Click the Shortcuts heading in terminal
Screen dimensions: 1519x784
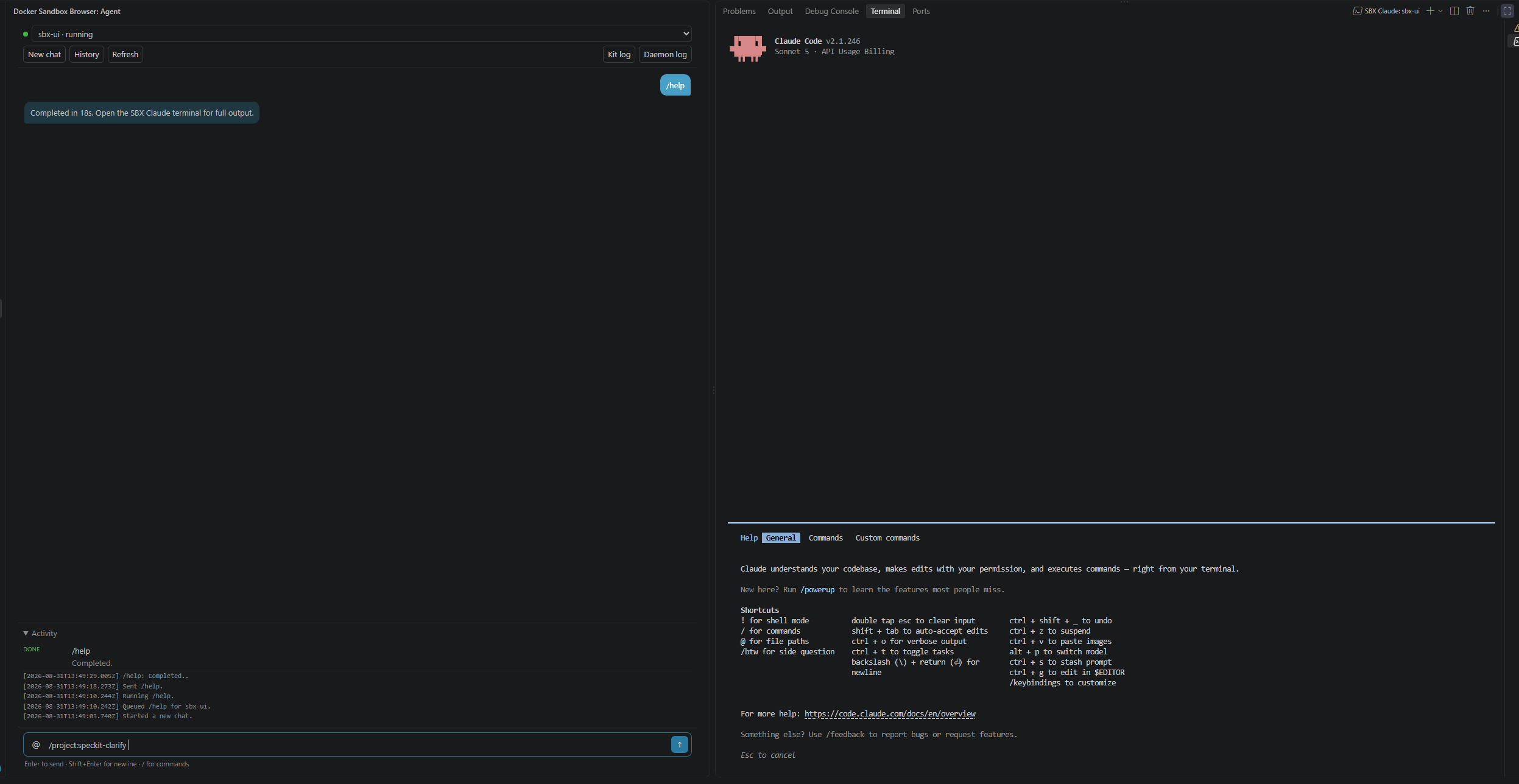[x=759, y=611]
